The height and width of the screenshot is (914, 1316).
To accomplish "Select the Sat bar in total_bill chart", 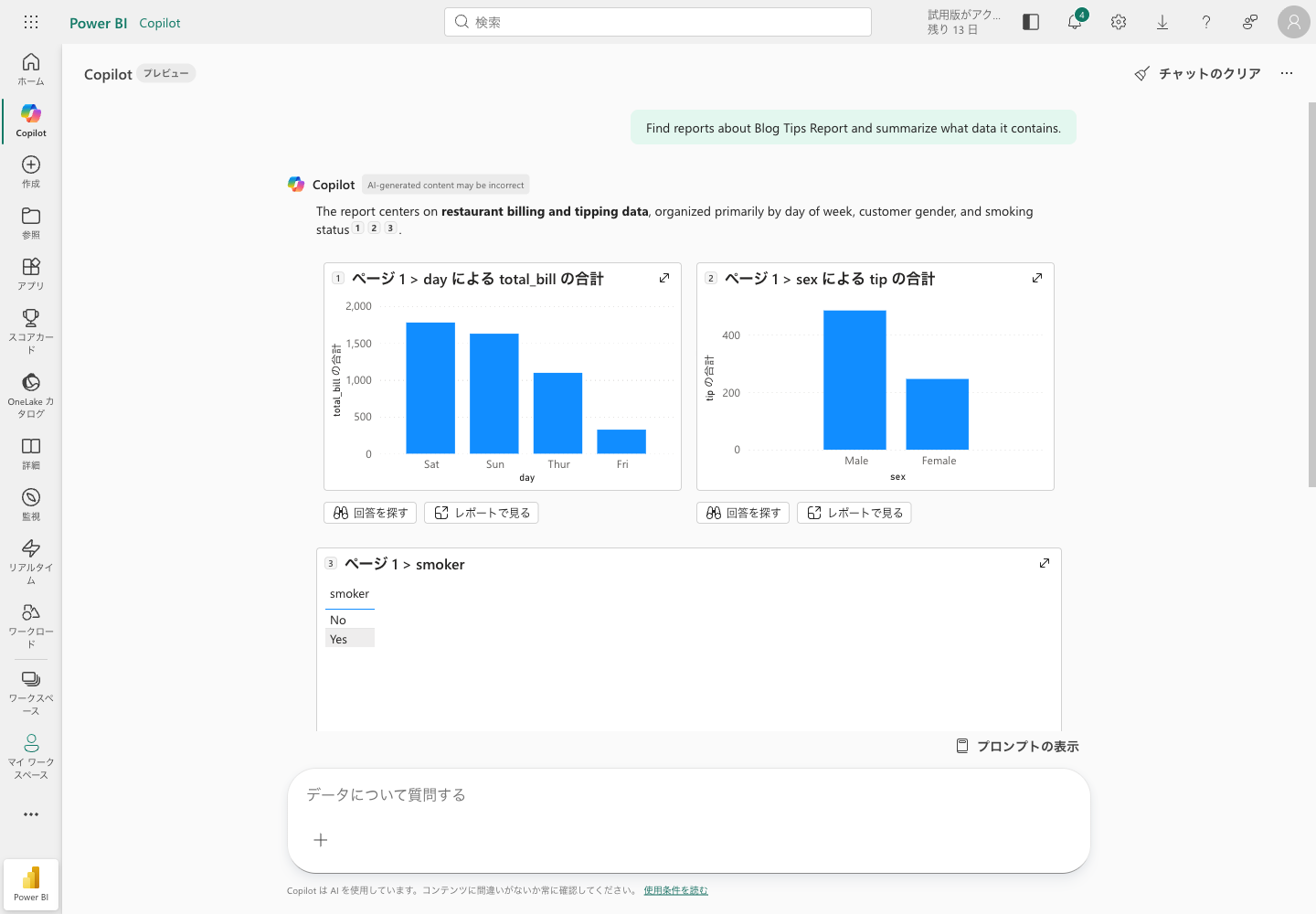I will click(430, 388).
